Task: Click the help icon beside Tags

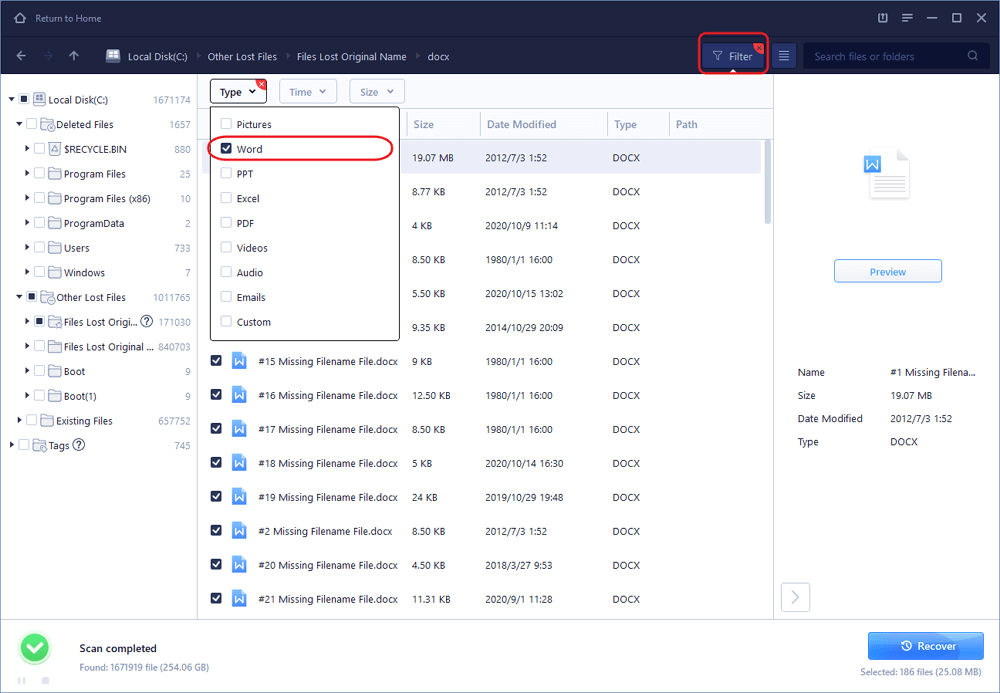Action: tap(79, 445)
